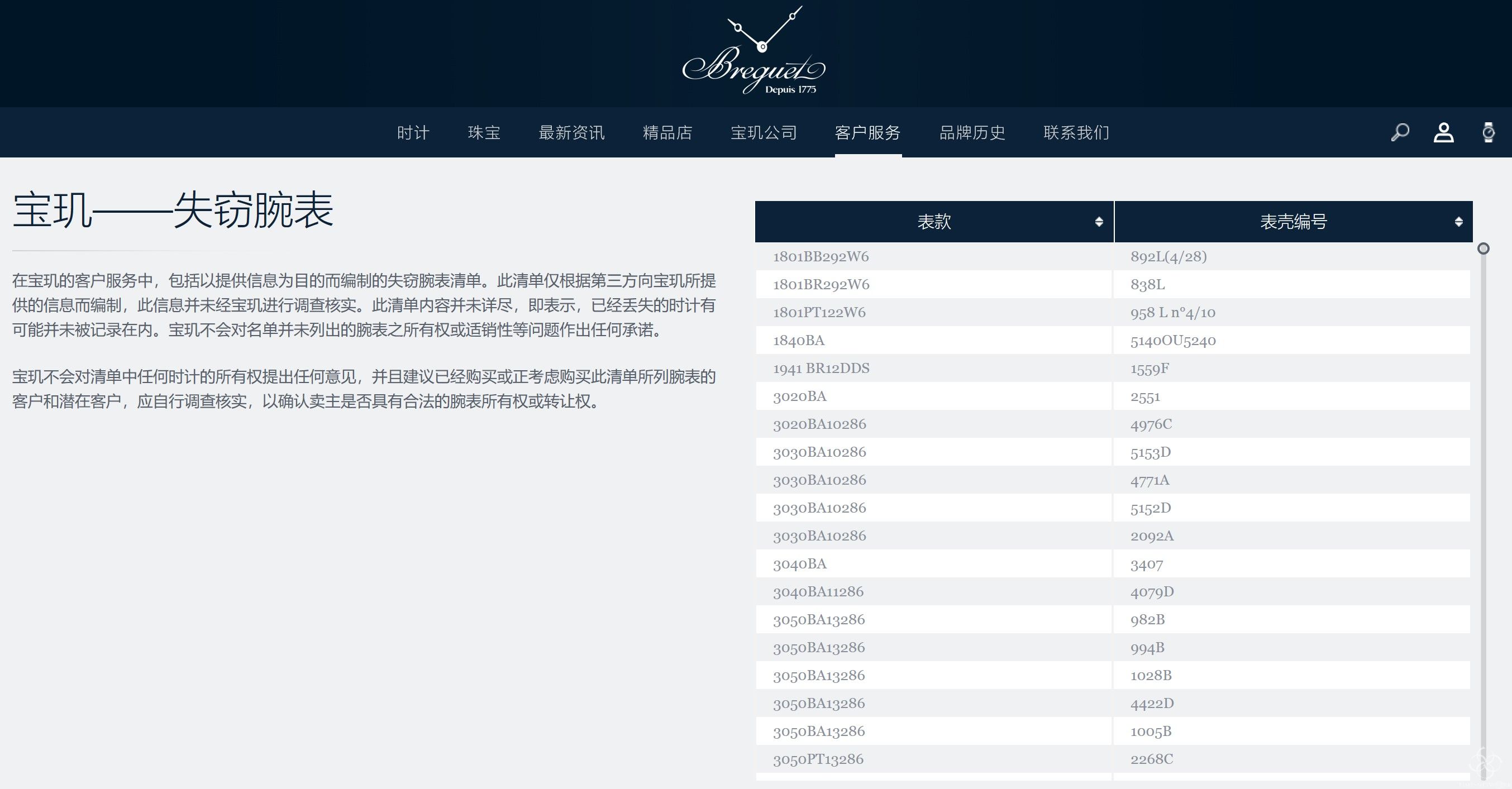
Task: Select the cell 5140OU5240
Action: (1292, 340)
